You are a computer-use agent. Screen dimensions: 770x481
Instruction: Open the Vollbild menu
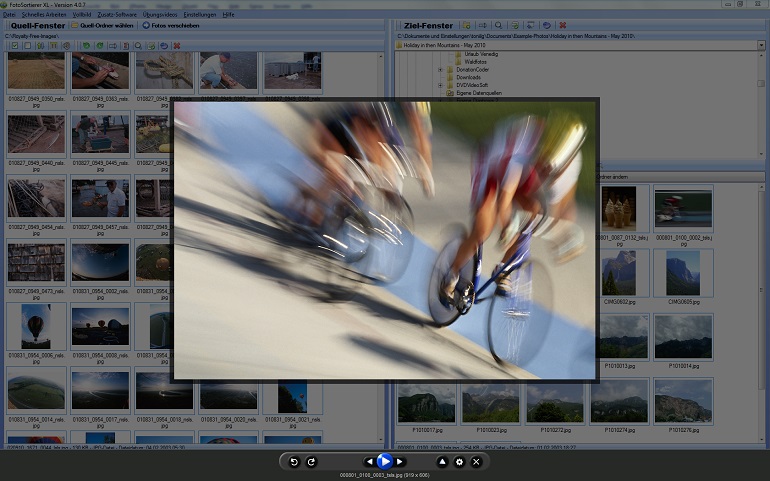click(x=82, y=15)
